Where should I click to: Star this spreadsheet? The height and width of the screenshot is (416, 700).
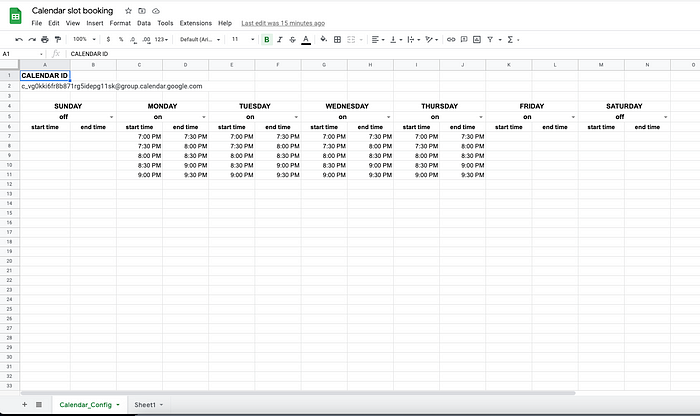point(129,11)
